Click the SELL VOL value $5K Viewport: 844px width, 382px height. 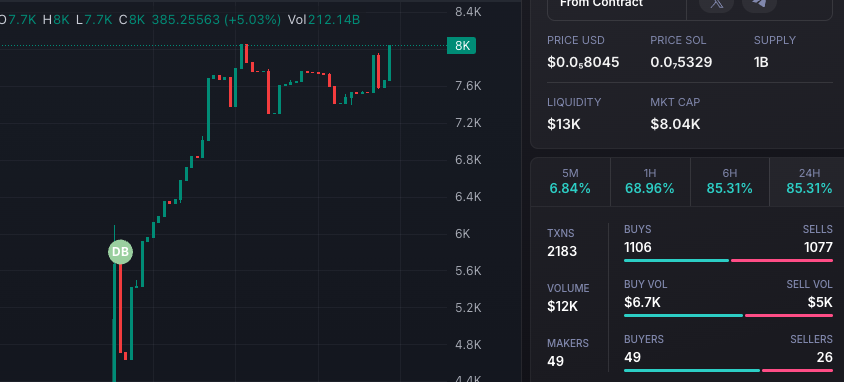[x=820, y=302]
